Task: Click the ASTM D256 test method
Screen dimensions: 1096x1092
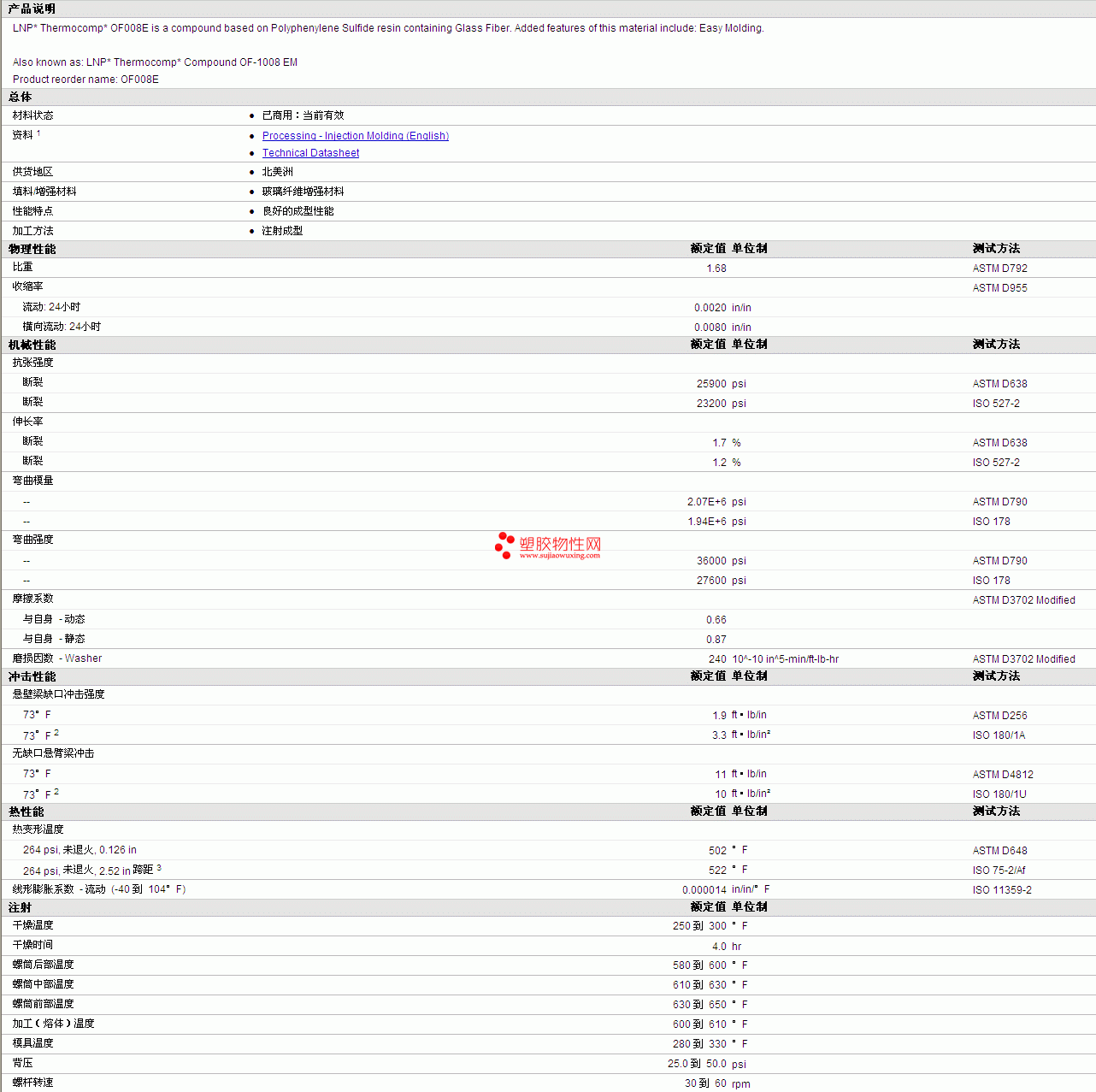Action: 1000,716
